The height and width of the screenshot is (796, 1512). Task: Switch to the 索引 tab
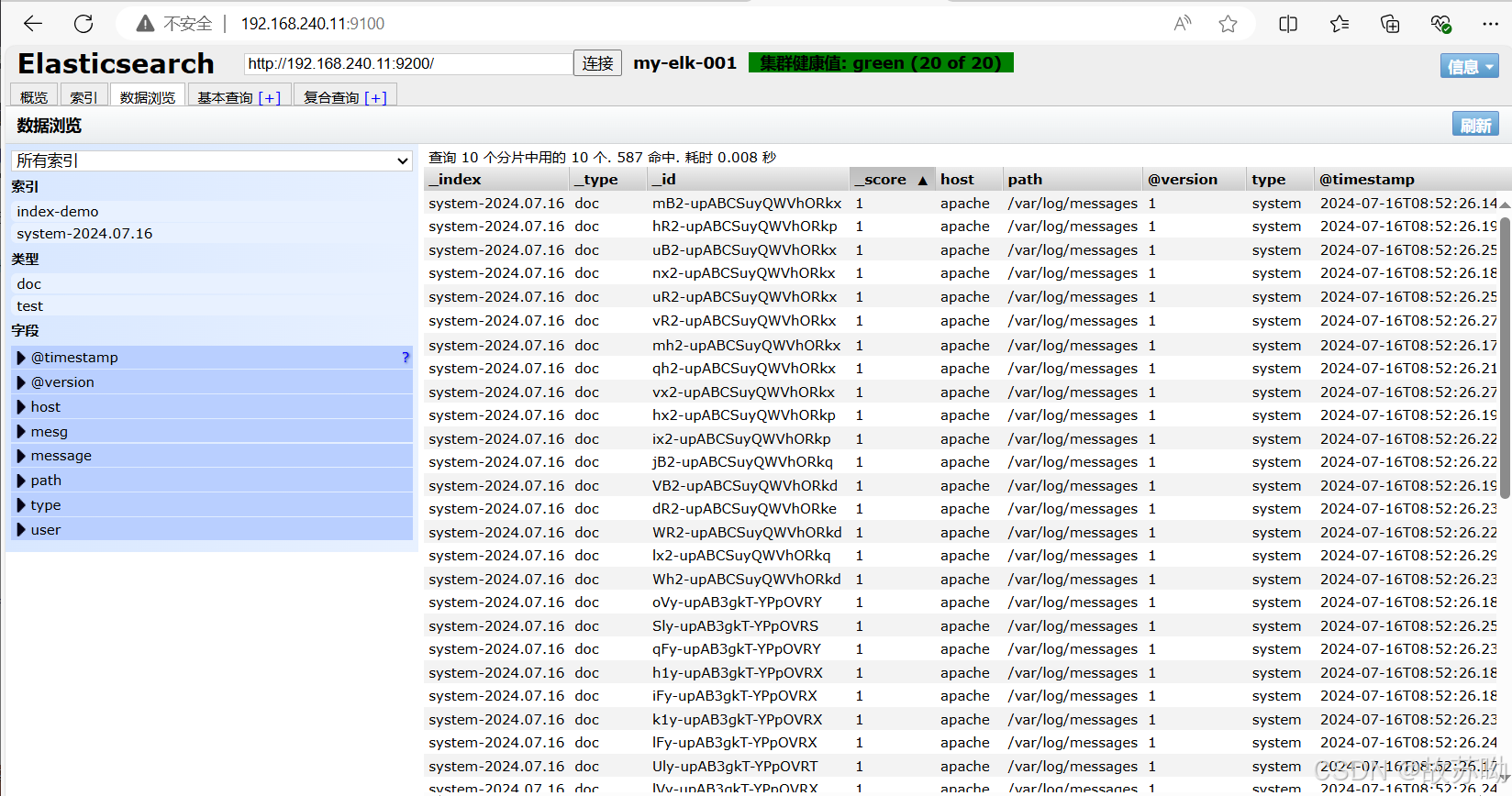point(83,96)
